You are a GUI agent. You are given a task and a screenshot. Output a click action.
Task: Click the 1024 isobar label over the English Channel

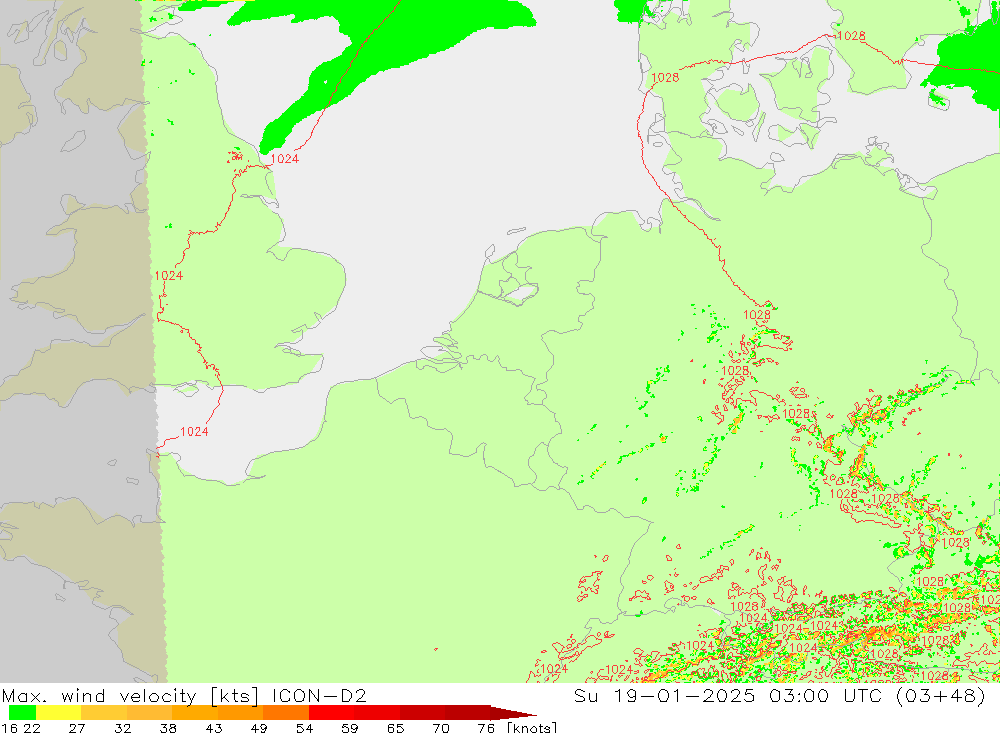tap(194, 432)
